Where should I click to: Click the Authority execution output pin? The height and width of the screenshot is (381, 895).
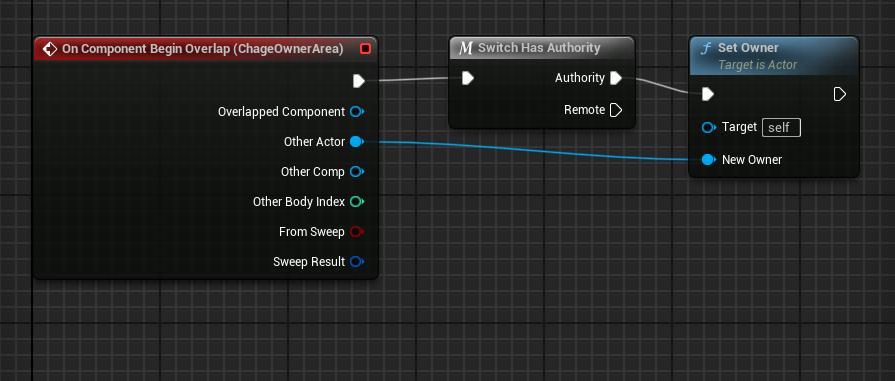[615, 78]
